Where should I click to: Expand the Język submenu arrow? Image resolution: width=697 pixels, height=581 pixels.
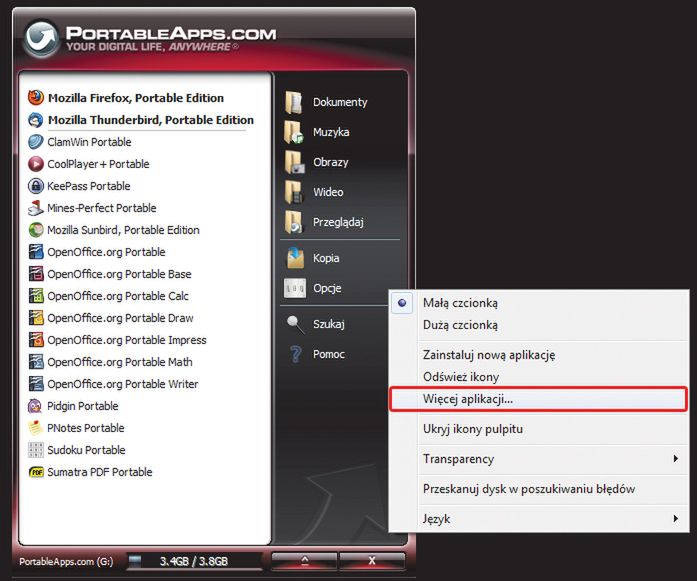pyautogui.click(x=676, y=518)
